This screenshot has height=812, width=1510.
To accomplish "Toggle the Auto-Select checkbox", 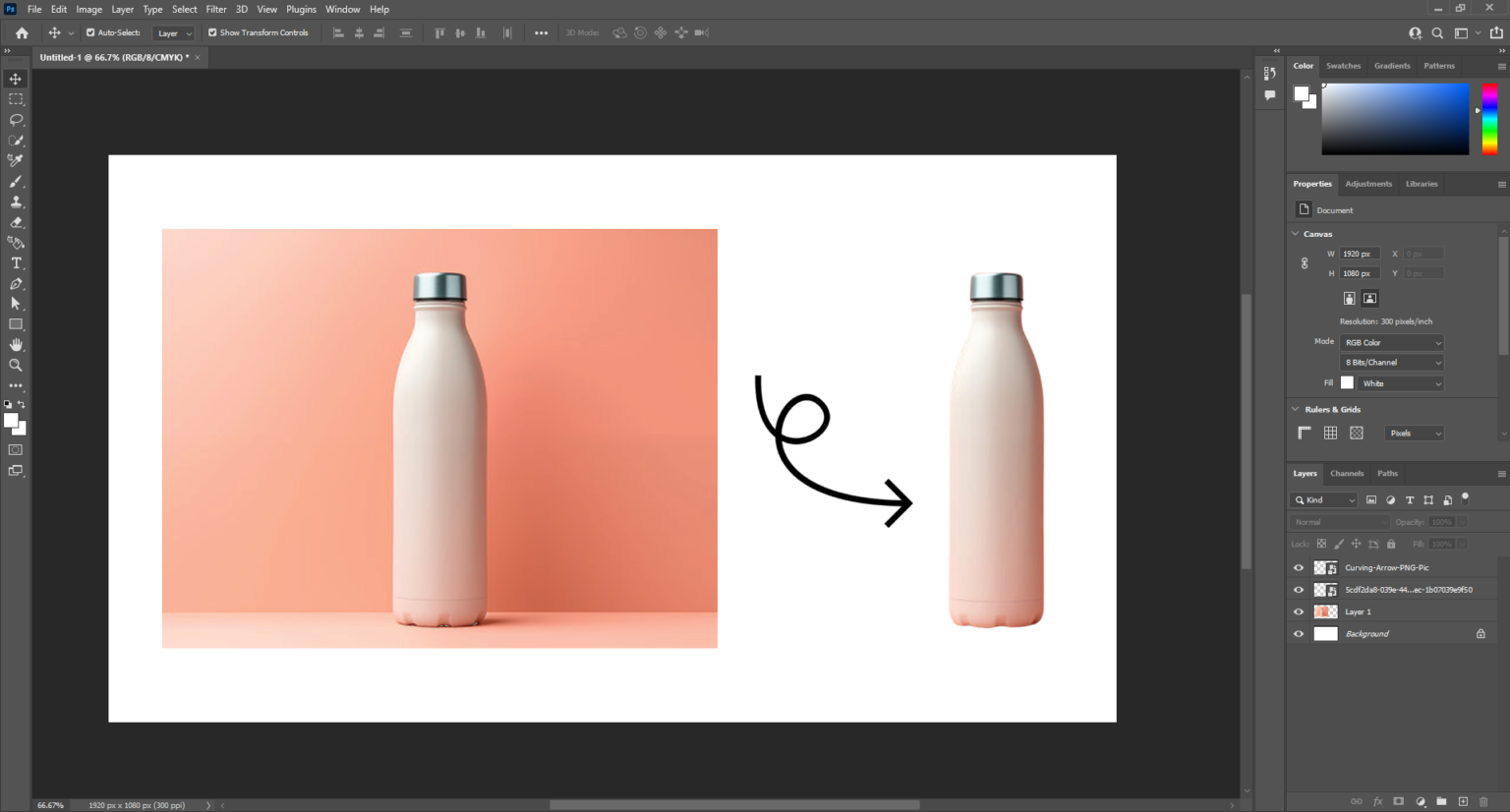I will pyautogui.click(x=88, y=32).
